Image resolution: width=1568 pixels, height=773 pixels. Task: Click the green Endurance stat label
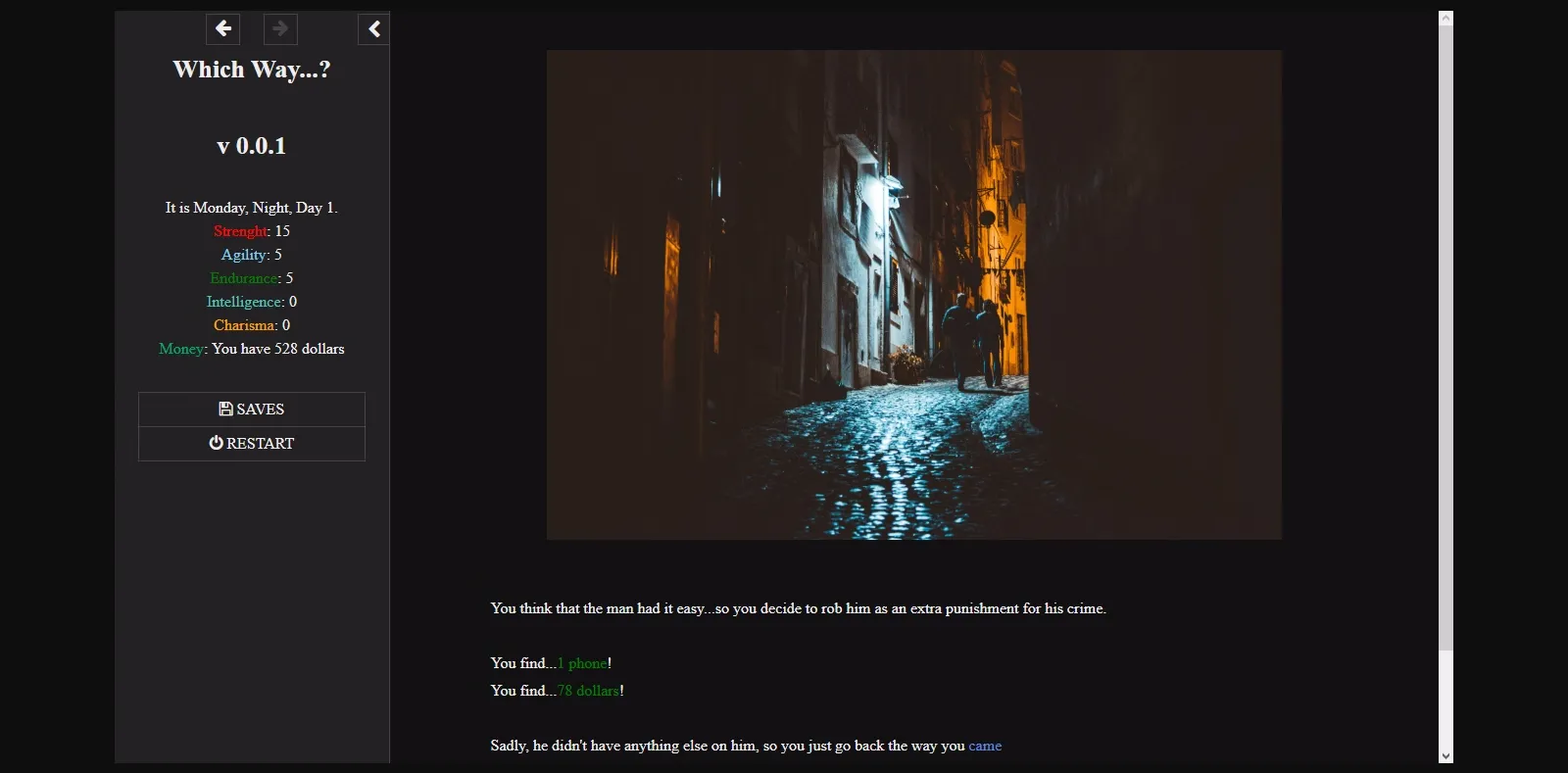click(x=243, y=278)
